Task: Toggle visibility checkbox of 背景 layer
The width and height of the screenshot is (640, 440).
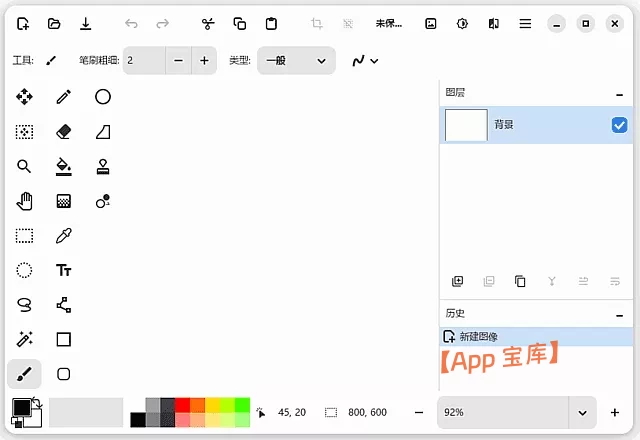Action: (619, 125)
